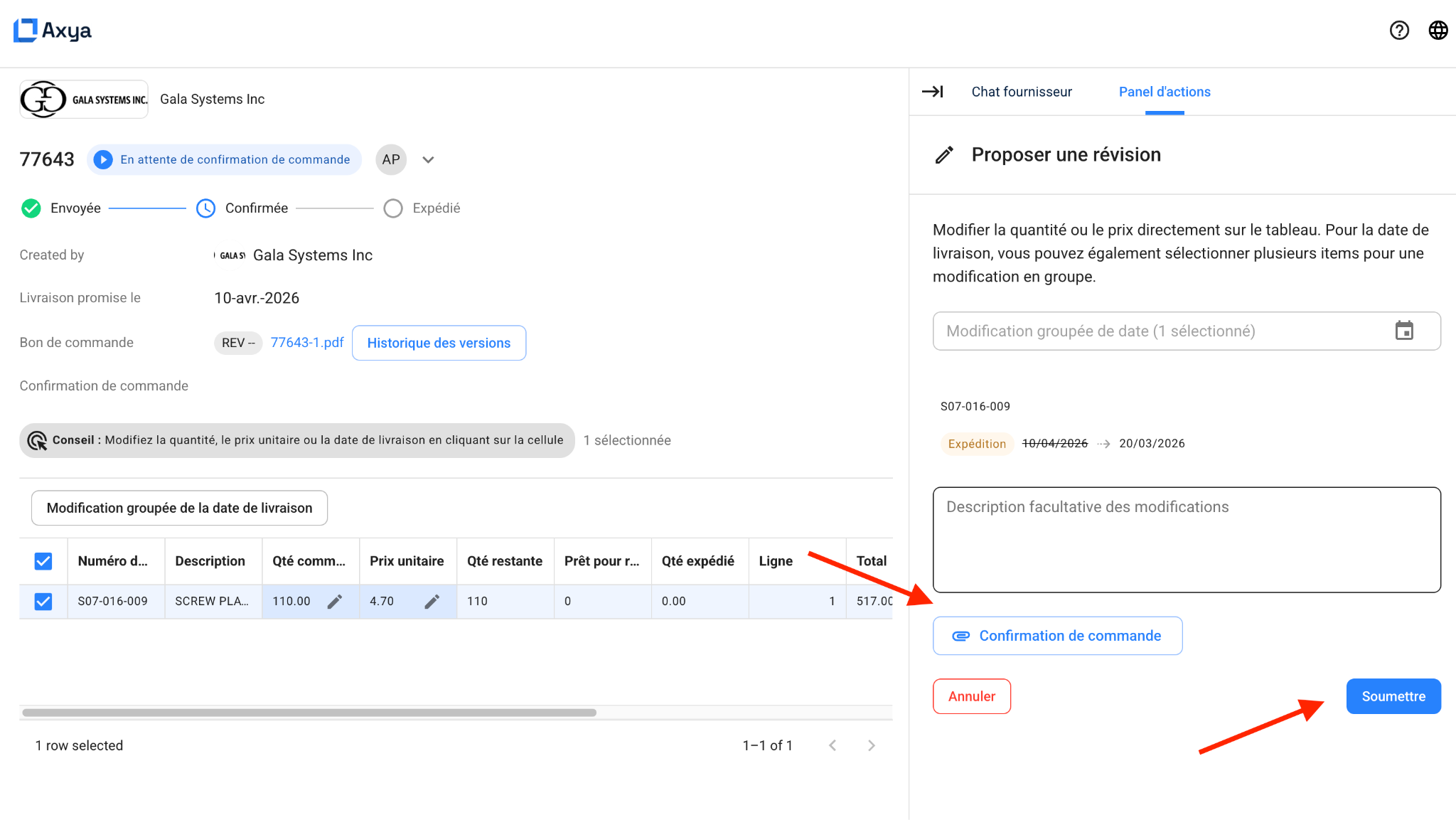
Task: Click the optional modifications description field
Action: 1186,541
